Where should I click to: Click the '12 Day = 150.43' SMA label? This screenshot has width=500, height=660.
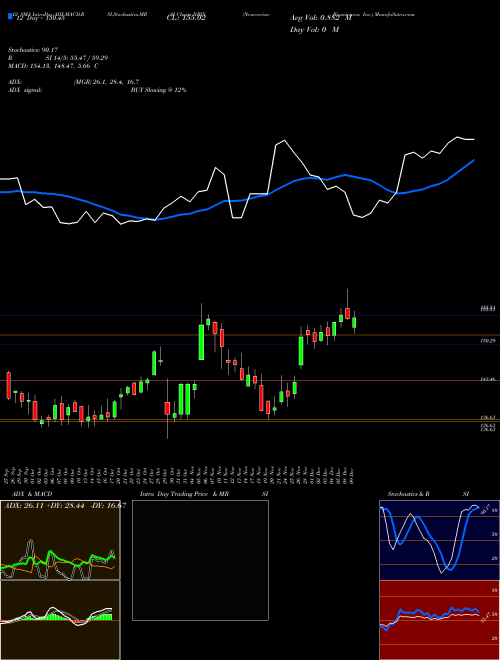coord(40,18)
